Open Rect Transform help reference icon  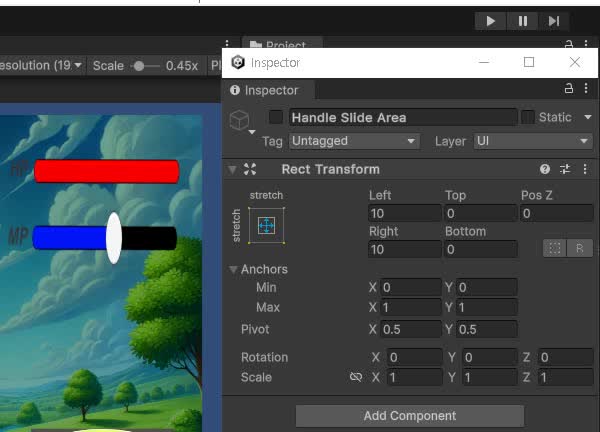click(545, 169)
